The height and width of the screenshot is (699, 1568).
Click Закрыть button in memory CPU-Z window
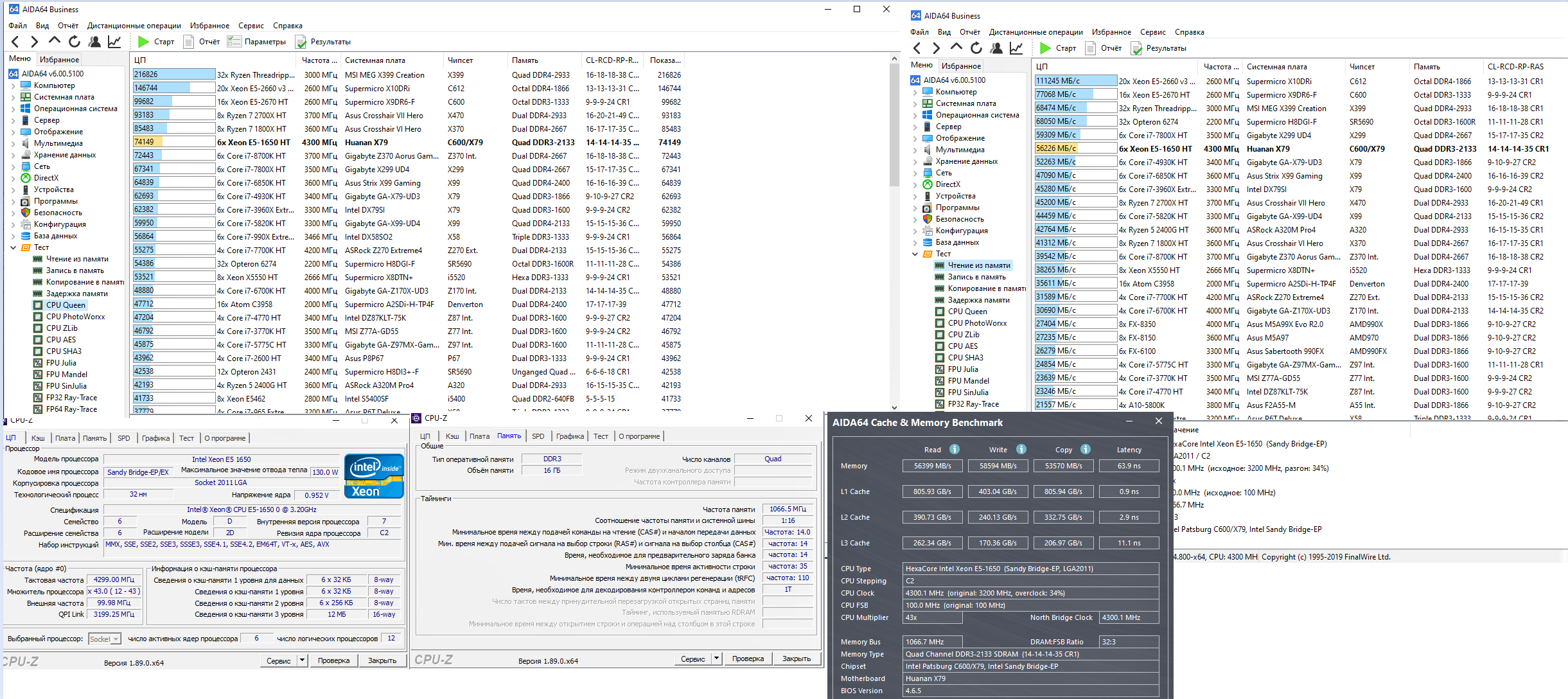point(797,659)
